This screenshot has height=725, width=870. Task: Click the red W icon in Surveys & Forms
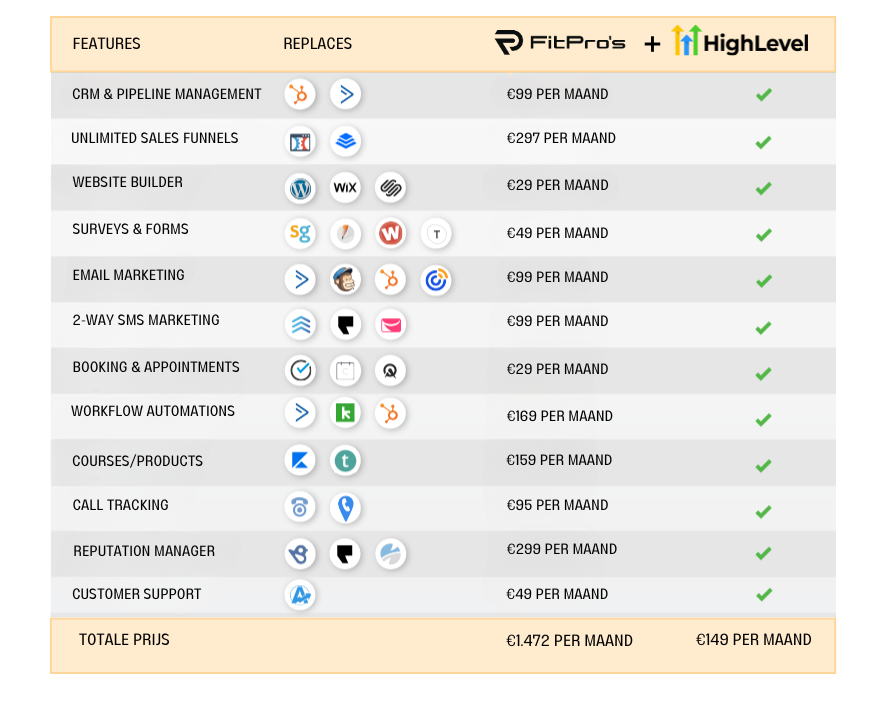(x=390, y=233)
